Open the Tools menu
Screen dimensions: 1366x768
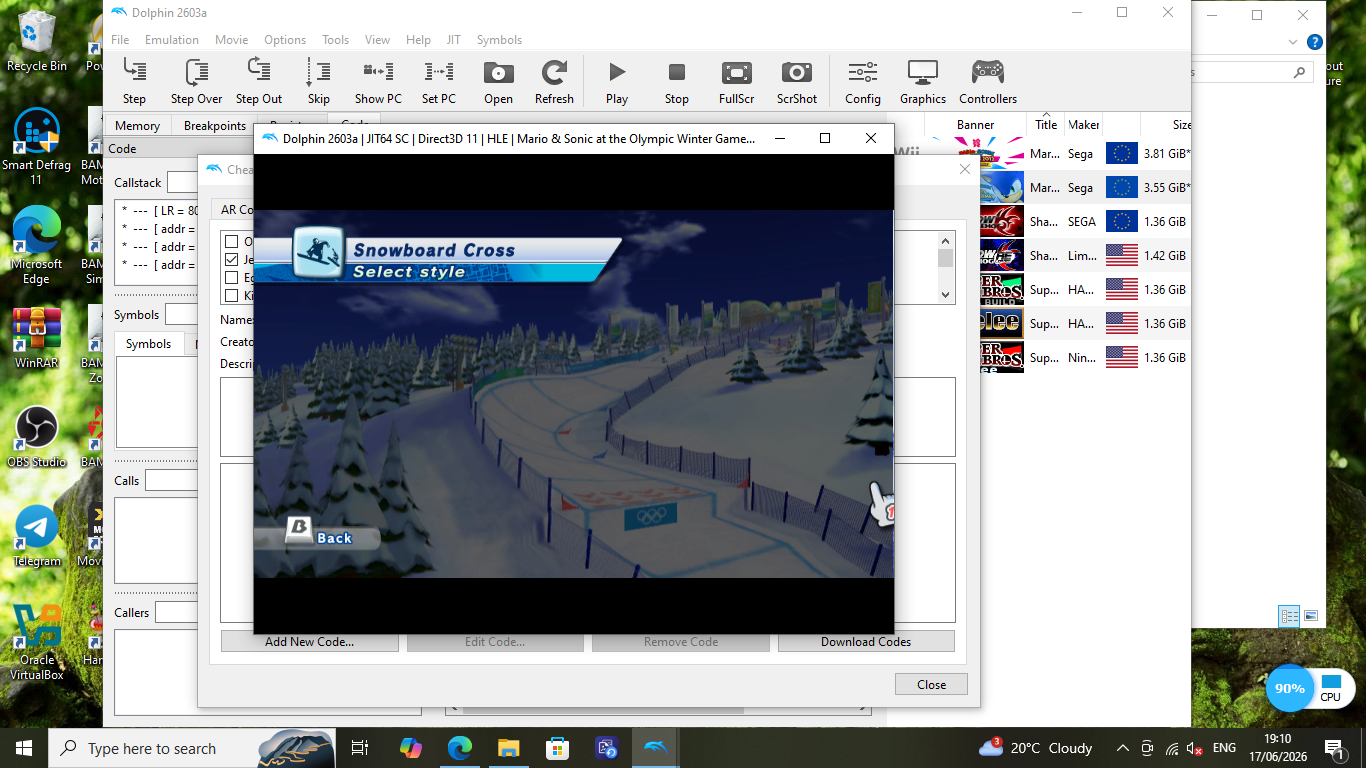(x=335, y=40)
